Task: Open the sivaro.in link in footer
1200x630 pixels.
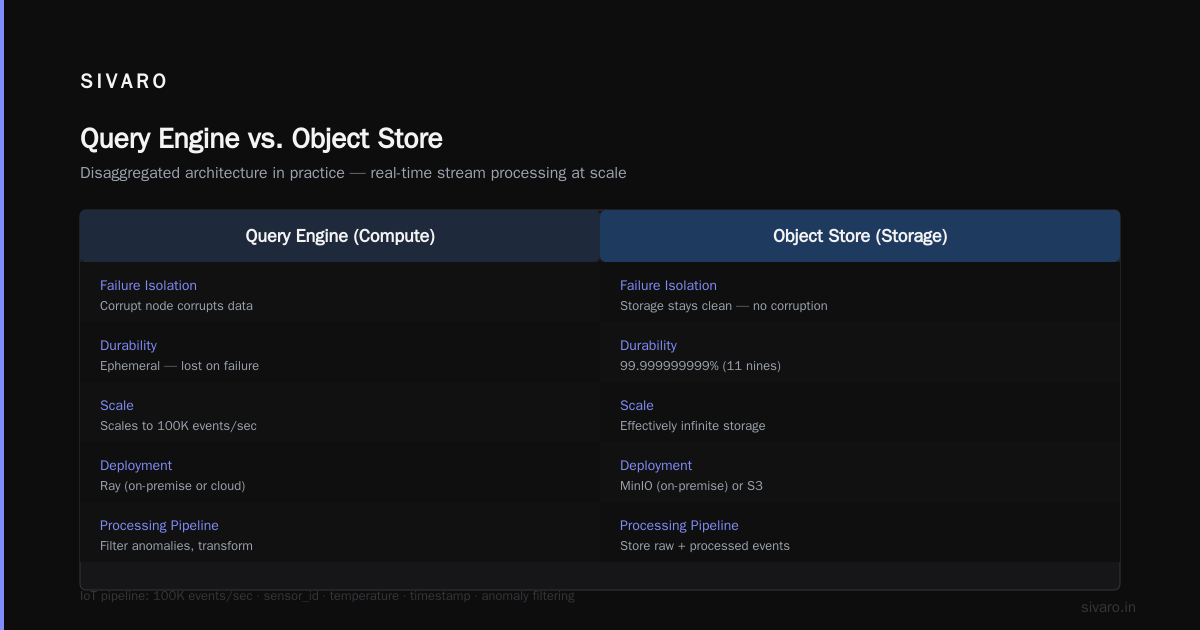Action: tap(1108, 607)
